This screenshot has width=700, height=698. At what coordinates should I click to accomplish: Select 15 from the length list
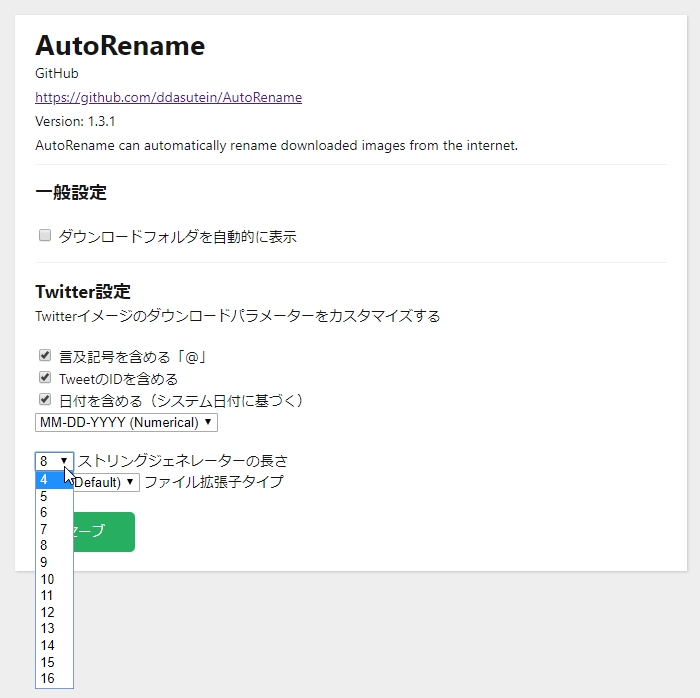click(x=54, y=662)
